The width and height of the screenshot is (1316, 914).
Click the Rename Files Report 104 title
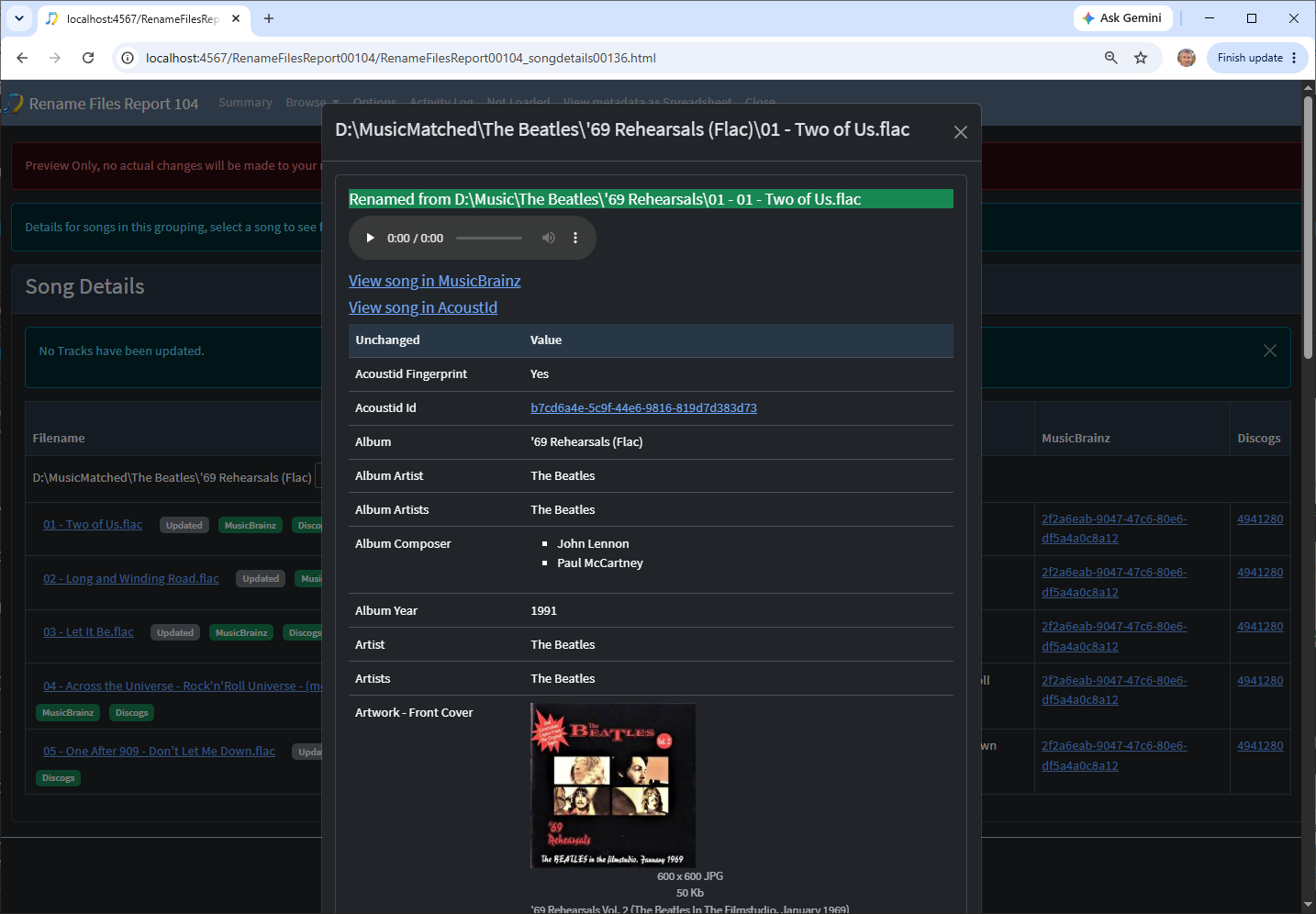[x=114, y=104]
